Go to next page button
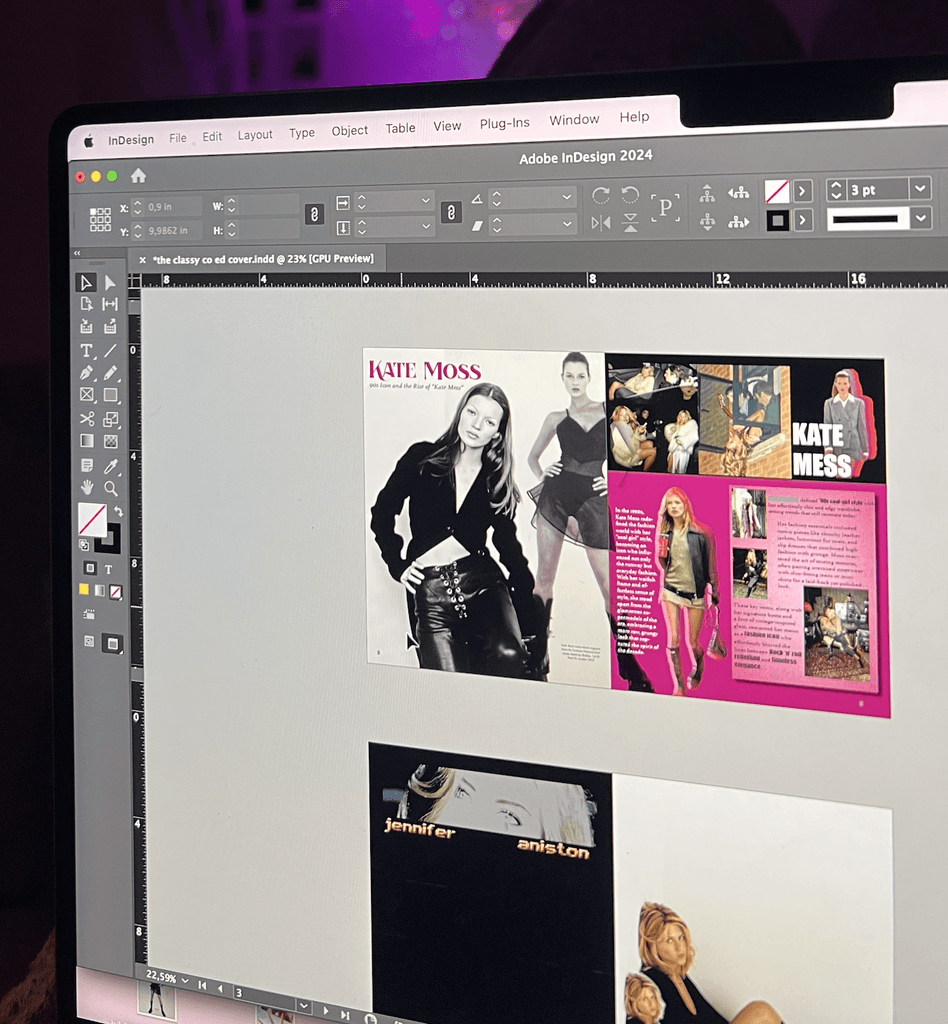 click(x=326, y=1010)
